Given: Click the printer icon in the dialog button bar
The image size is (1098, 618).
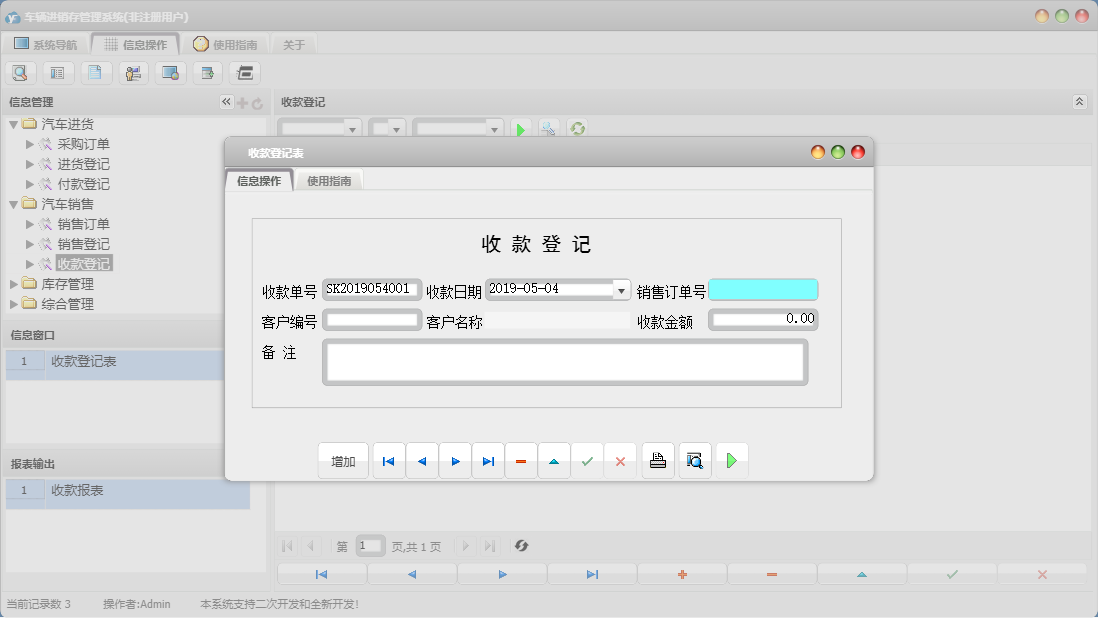Looking at the screenshot, I should [x=658, y=460].
